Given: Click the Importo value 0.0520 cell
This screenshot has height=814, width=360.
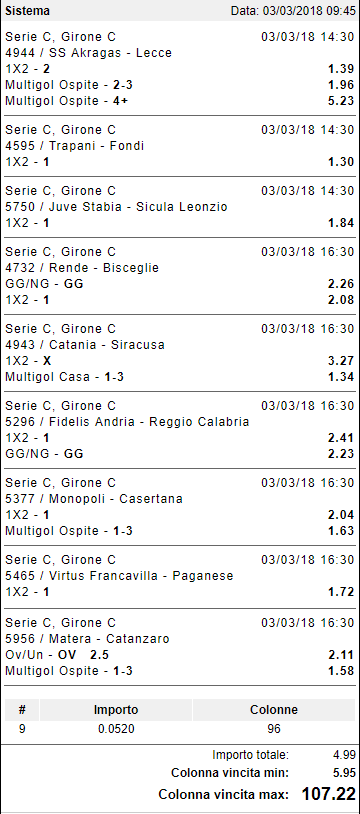Looking at the screenshot, I should tap(116, 729).
